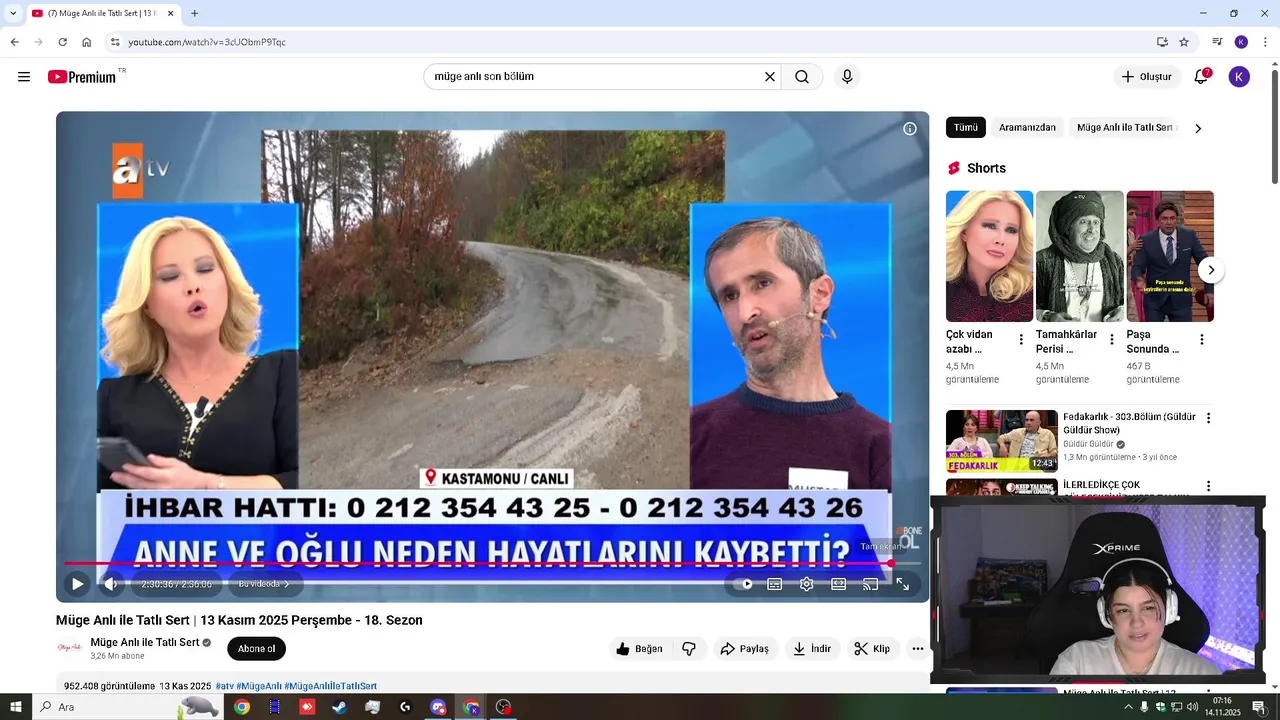Open tab search dropdown arrow

coord(13,13)
